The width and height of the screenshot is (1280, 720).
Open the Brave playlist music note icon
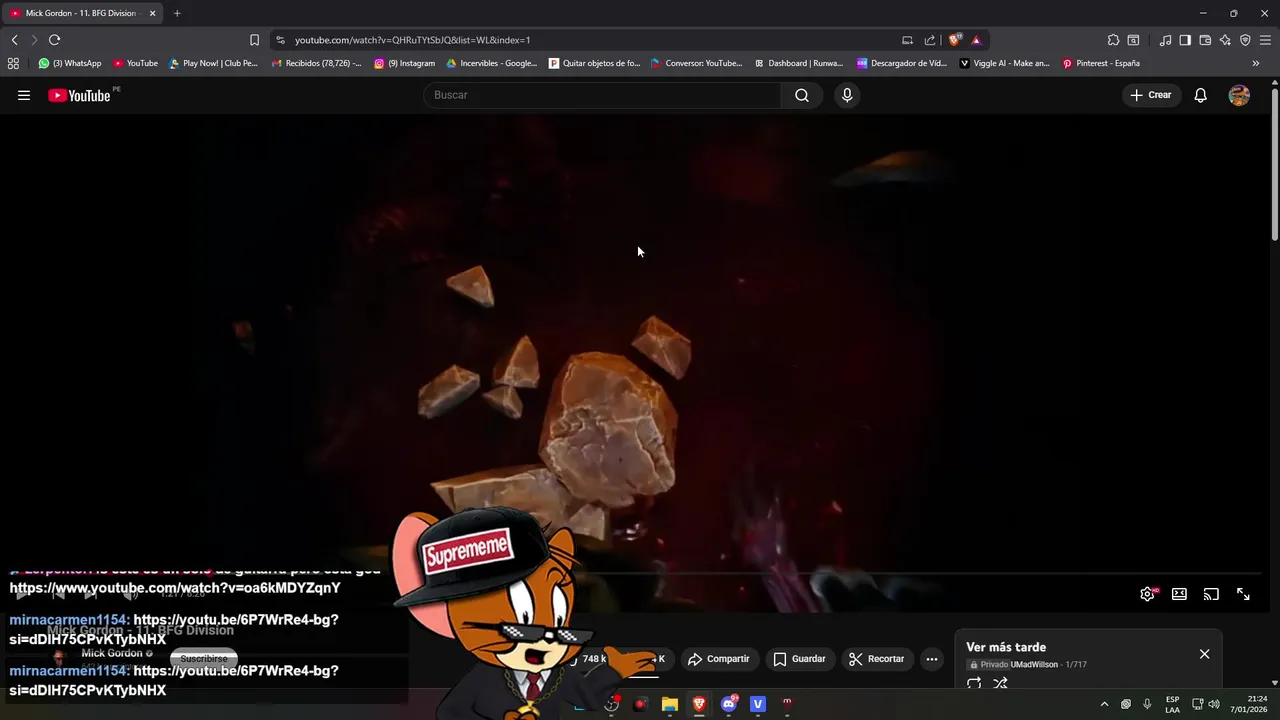coord(1165,40)
